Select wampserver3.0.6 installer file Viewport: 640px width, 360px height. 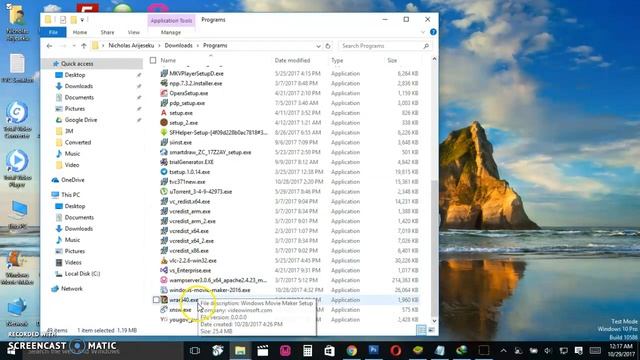[218, 280]
